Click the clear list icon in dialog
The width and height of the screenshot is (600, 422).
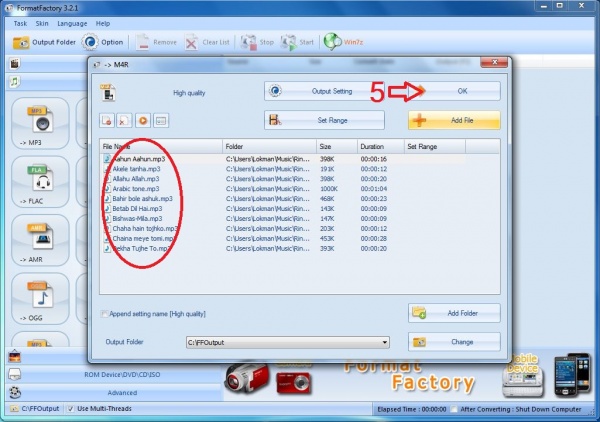tap(124, 121)
